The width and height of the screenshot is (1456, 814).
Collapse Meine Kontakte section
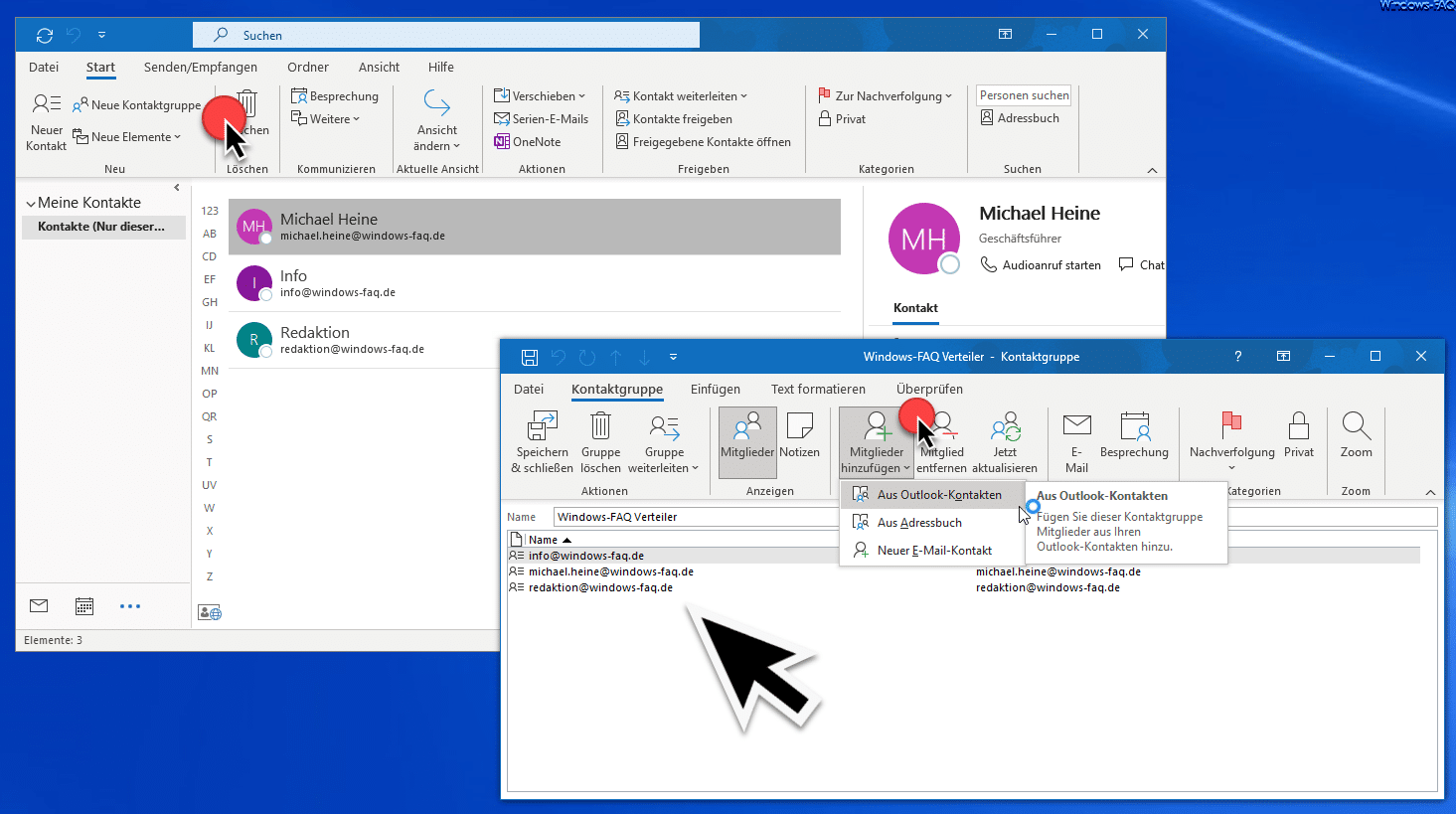(x=31, y=204)
